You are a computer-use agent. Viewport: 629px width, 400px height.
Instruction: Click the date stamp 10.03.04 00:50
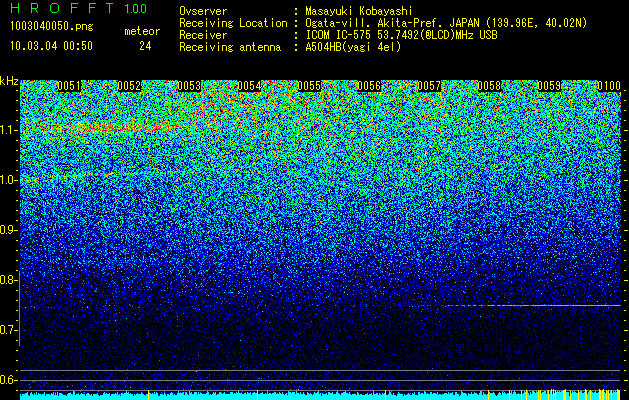click(51, 45)
